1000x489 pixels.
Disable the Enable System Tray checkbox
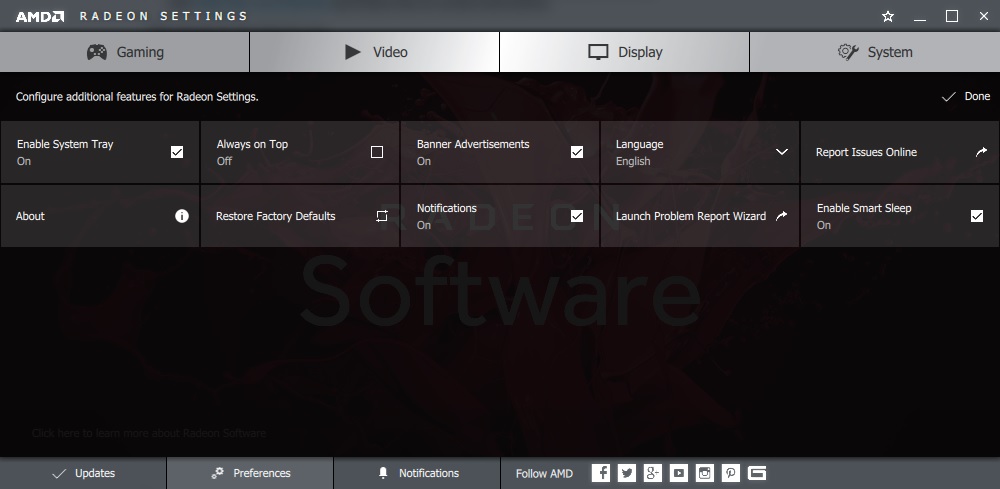coord(177,152)
